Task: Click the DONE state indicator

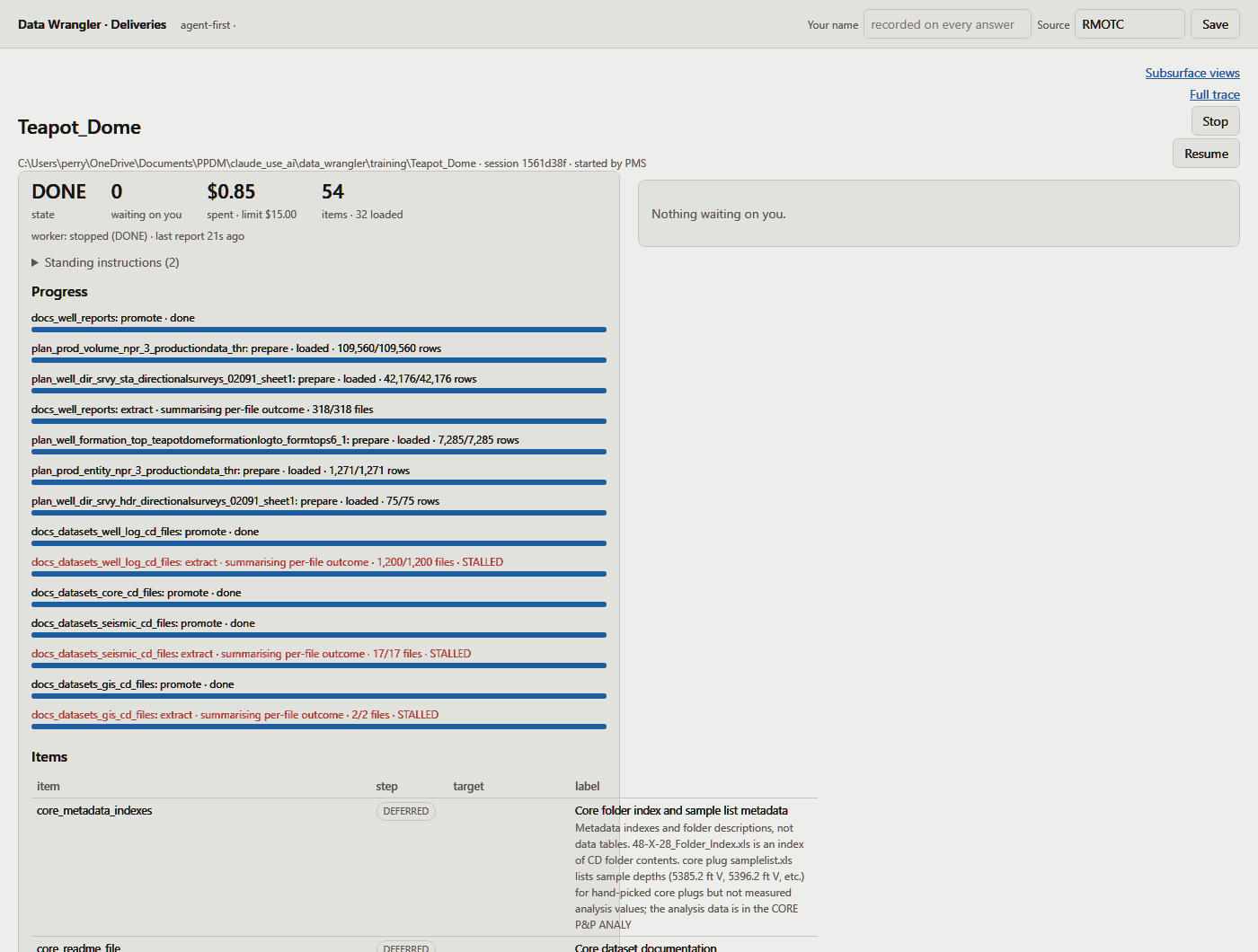Action: [58, 191]
